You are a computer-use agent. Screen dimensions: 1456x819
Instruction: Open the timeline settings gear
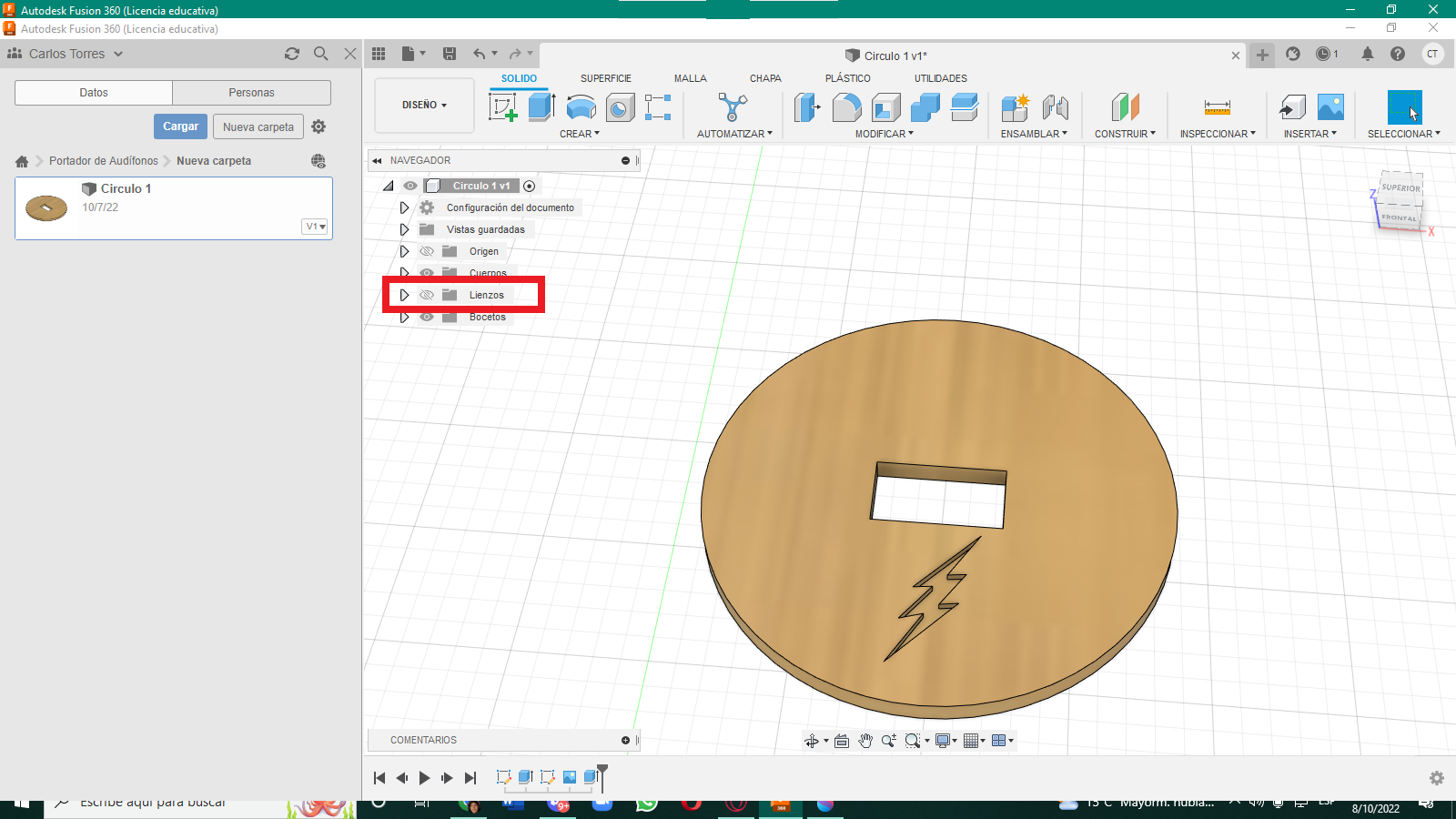pos(1437,778)
